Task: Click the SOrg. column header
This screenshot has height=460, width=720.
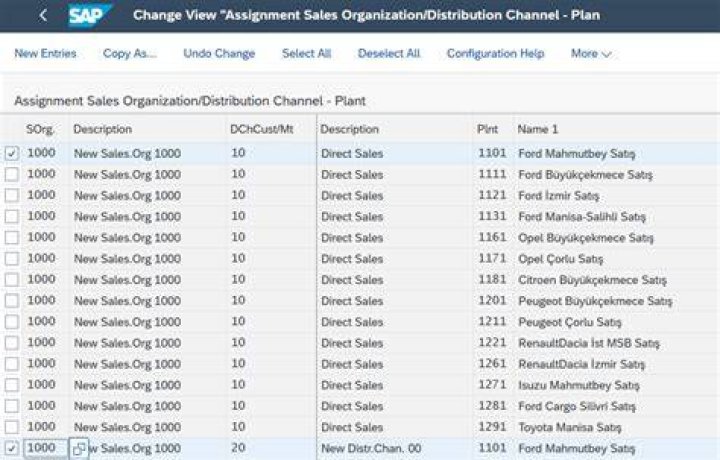Action: tap(40, 129)
